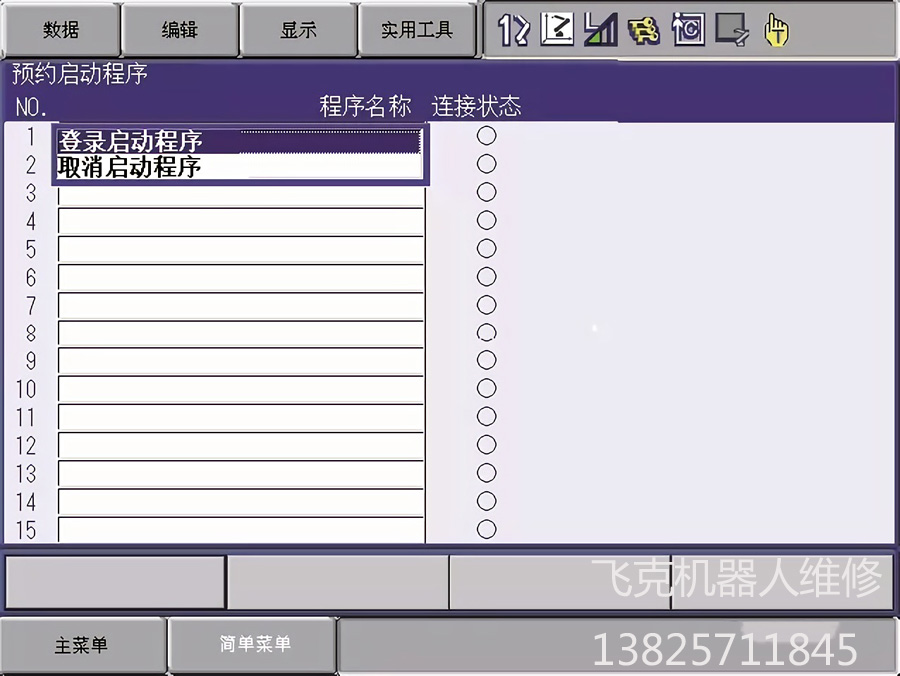Click the first blank softkey button

(115, 581)
